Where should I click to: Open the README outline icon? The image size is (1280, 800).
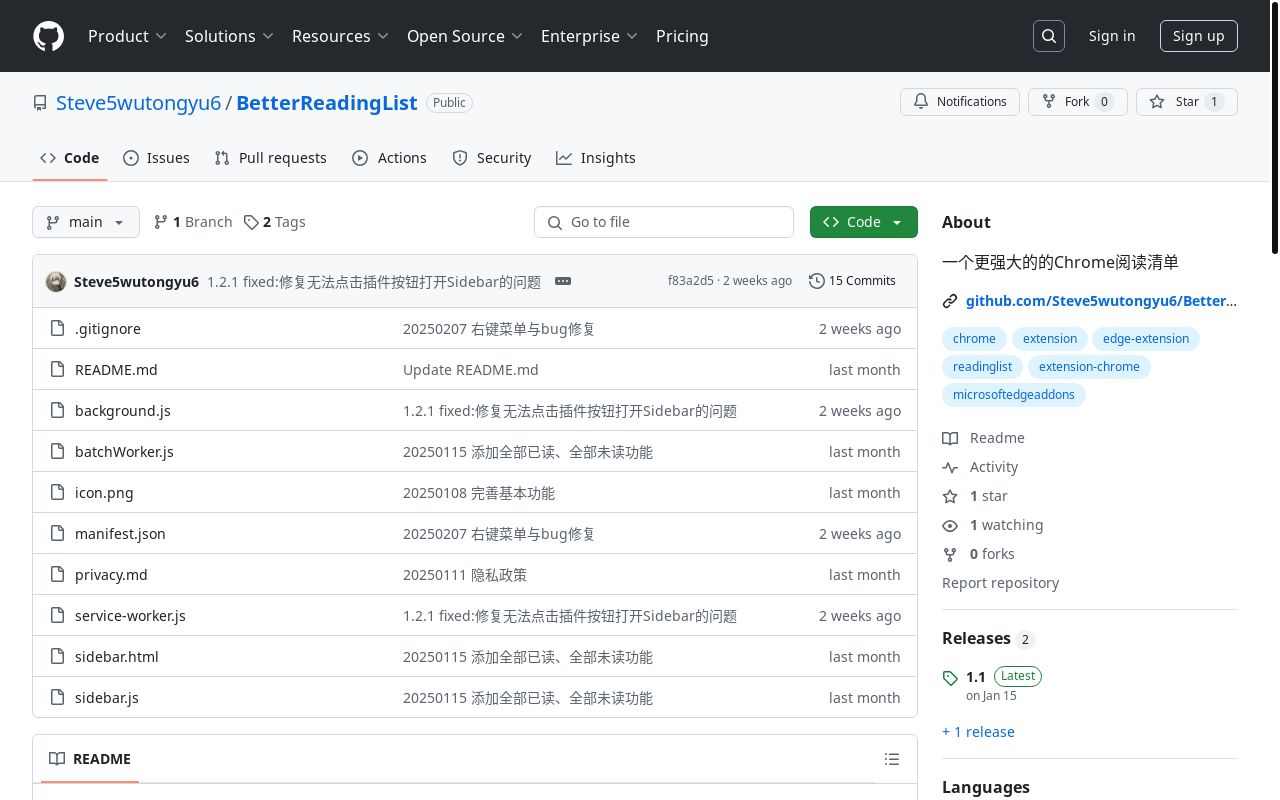coord(891,759)
